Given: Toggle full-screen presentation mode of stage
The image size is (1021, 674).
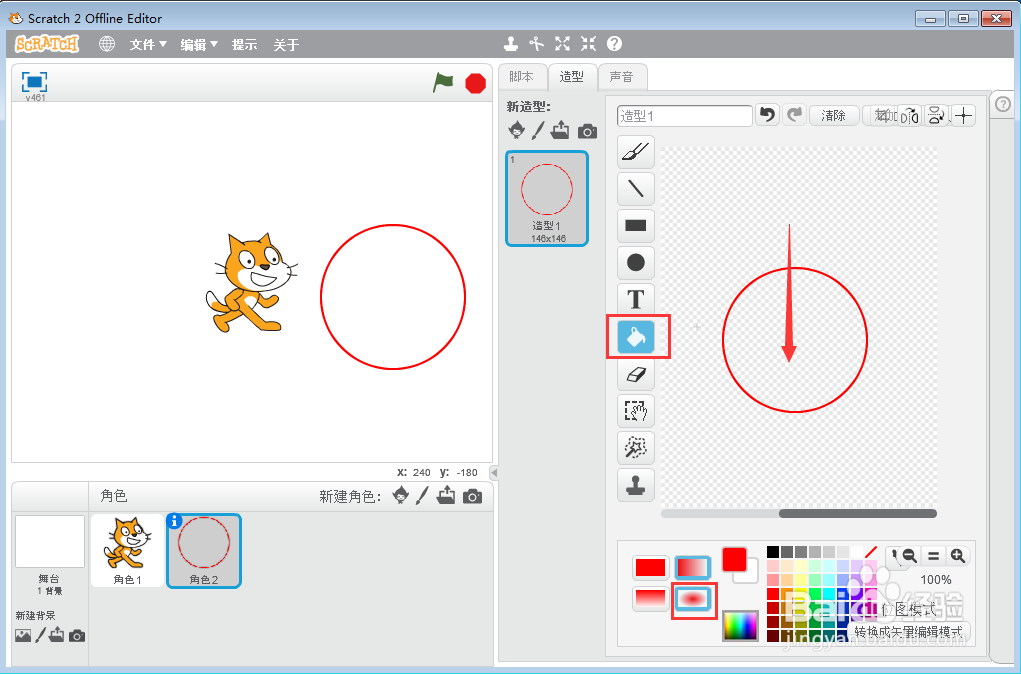Looking at the screenshot, I should pyautogui.click(x=35, y=82).
